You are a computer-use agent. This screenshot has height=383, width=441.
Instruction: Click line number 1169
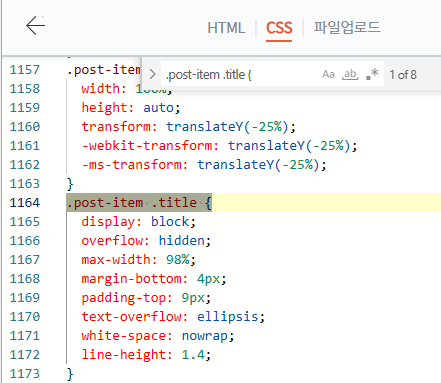25,298
